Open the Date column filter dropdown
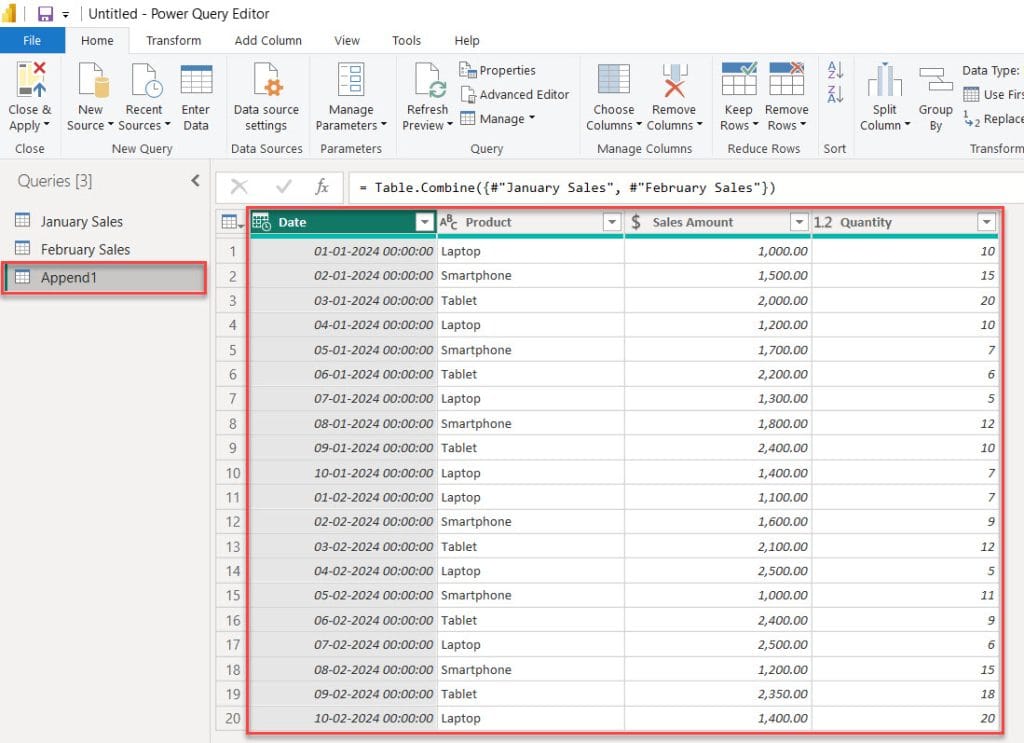1024x743 pixels. pyautogui.click(x=425, y=222)
